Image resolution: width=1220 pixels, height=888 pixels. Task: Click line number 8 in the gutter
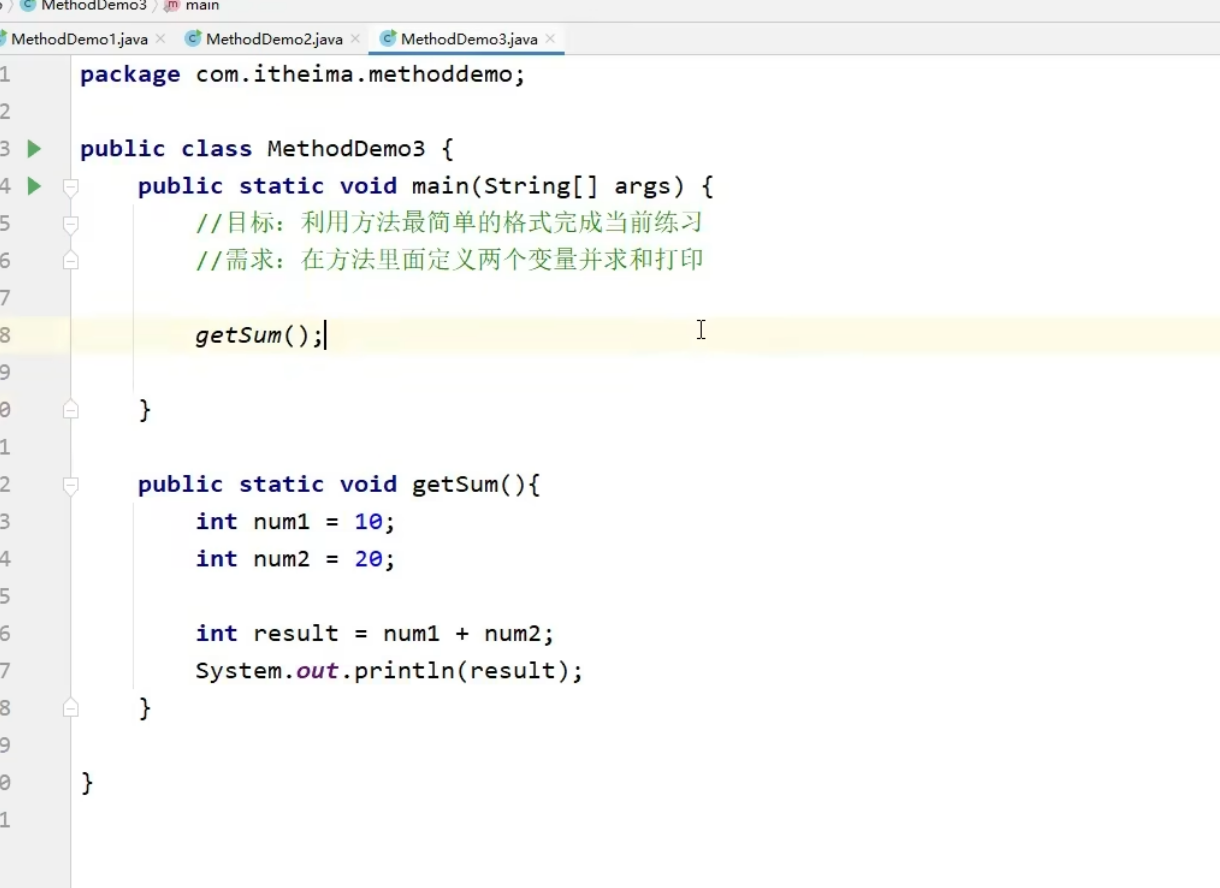[x=8, y=335]
